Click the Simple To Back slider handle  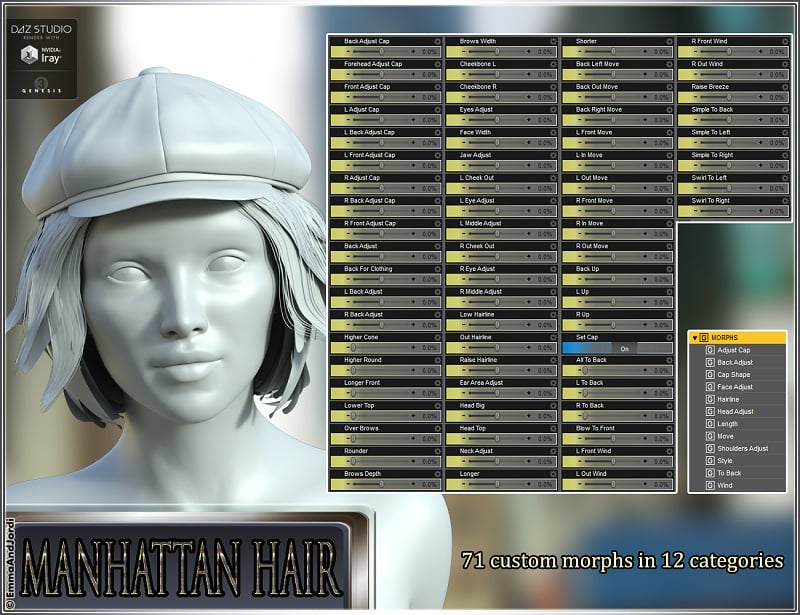[729, 119]
